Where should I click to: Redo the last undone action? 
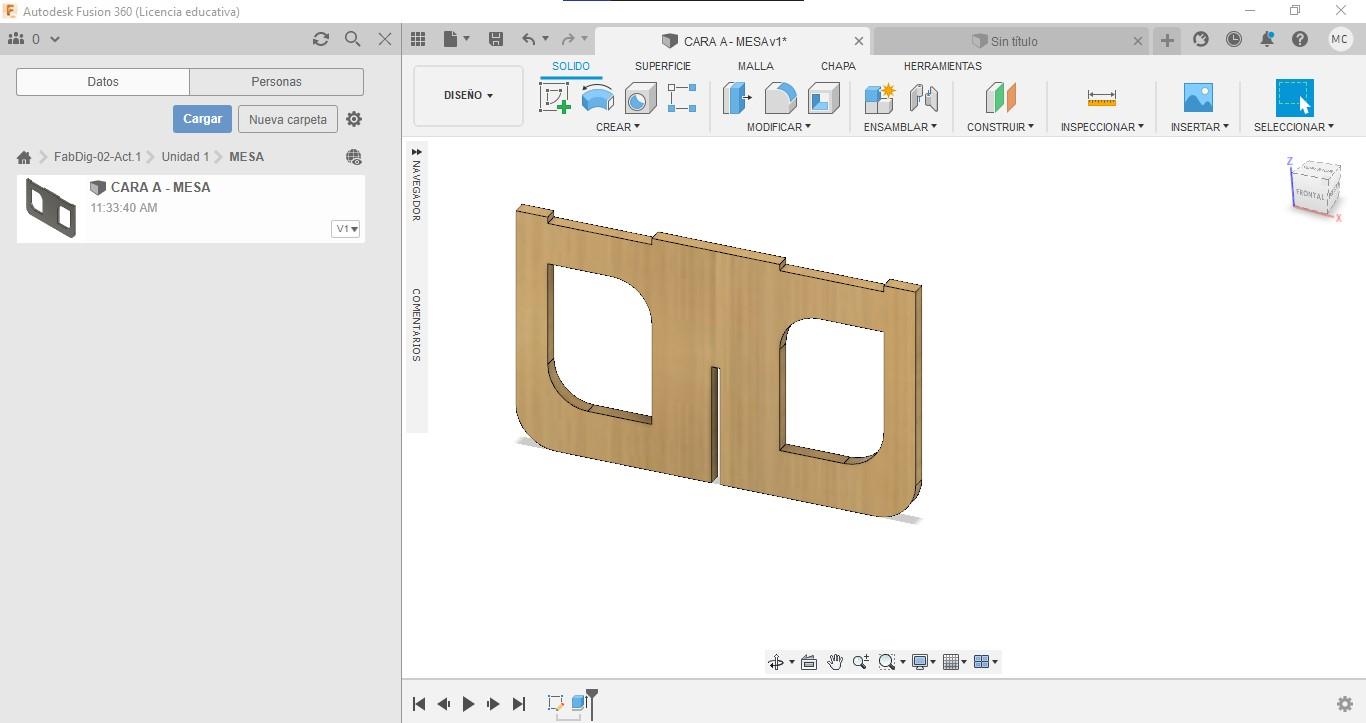568,39
